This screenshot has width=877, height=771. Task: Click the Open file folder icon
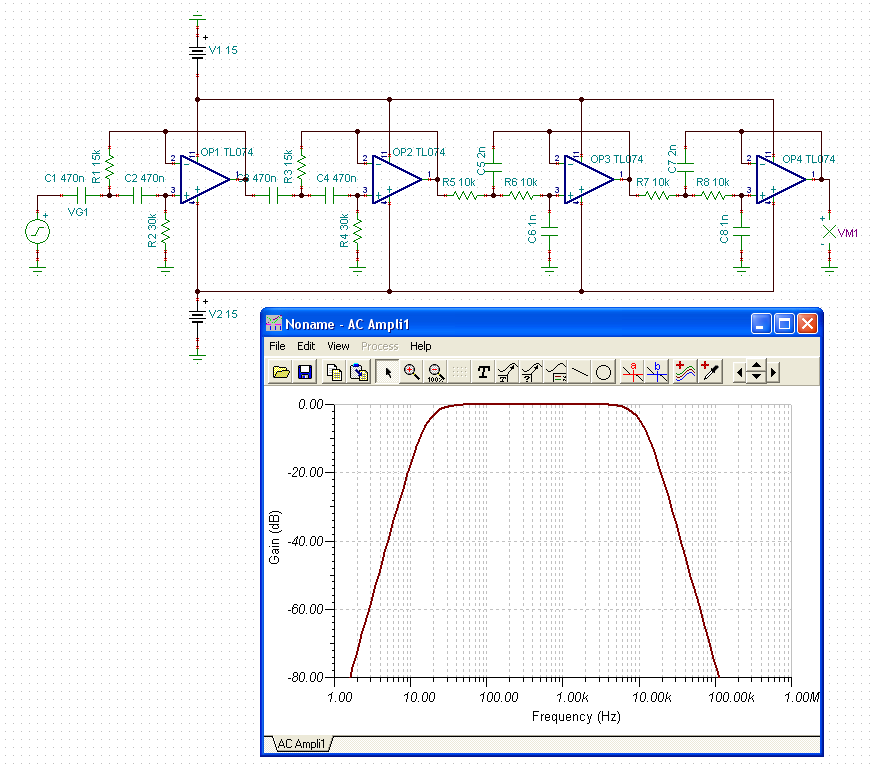[280, 372]
